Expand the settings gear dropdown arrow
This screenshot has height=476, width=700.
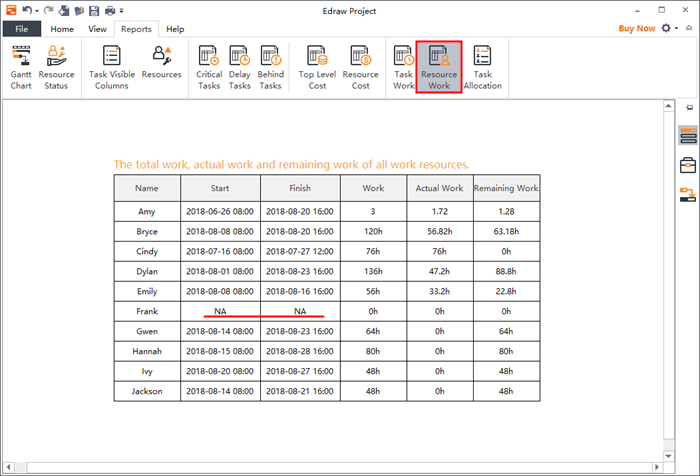click(x=676, y=28)
